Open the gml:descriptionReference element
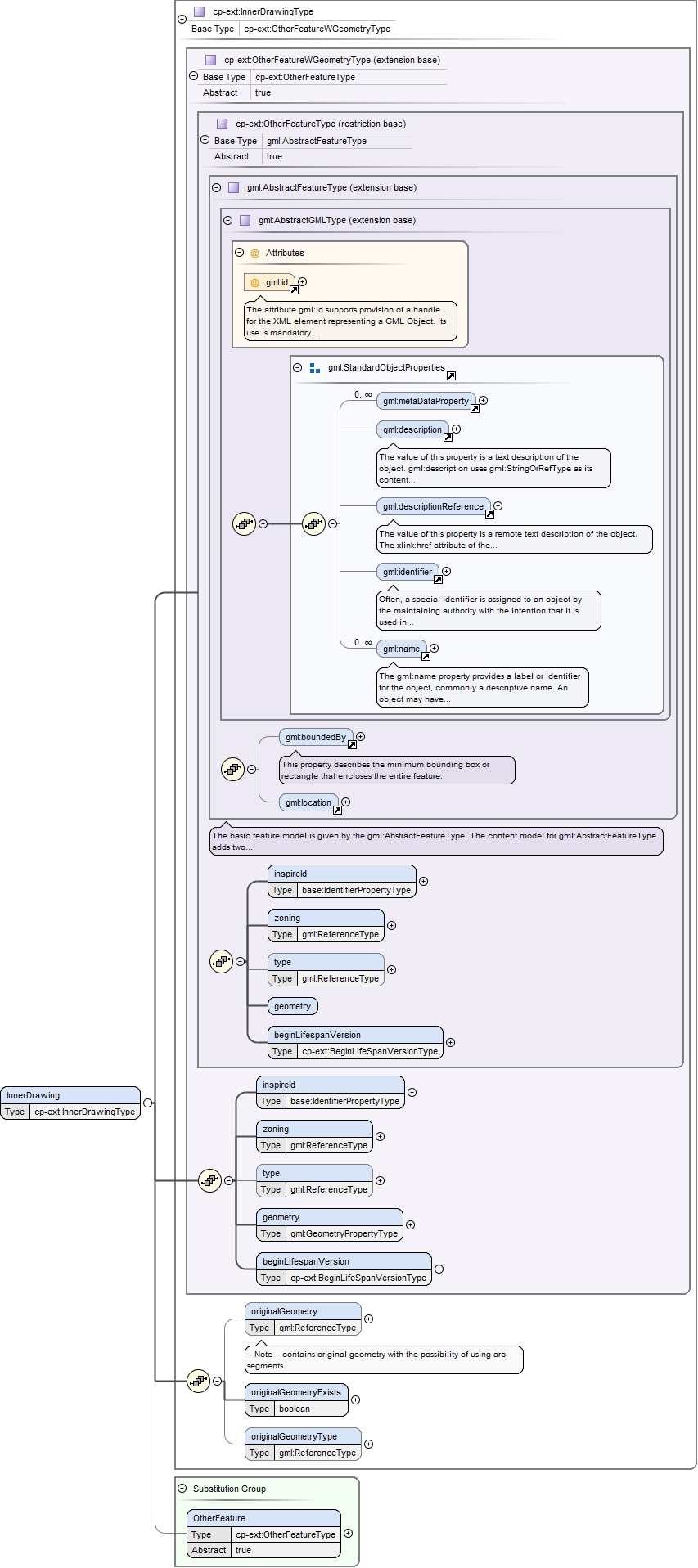 tap(434, 506)
